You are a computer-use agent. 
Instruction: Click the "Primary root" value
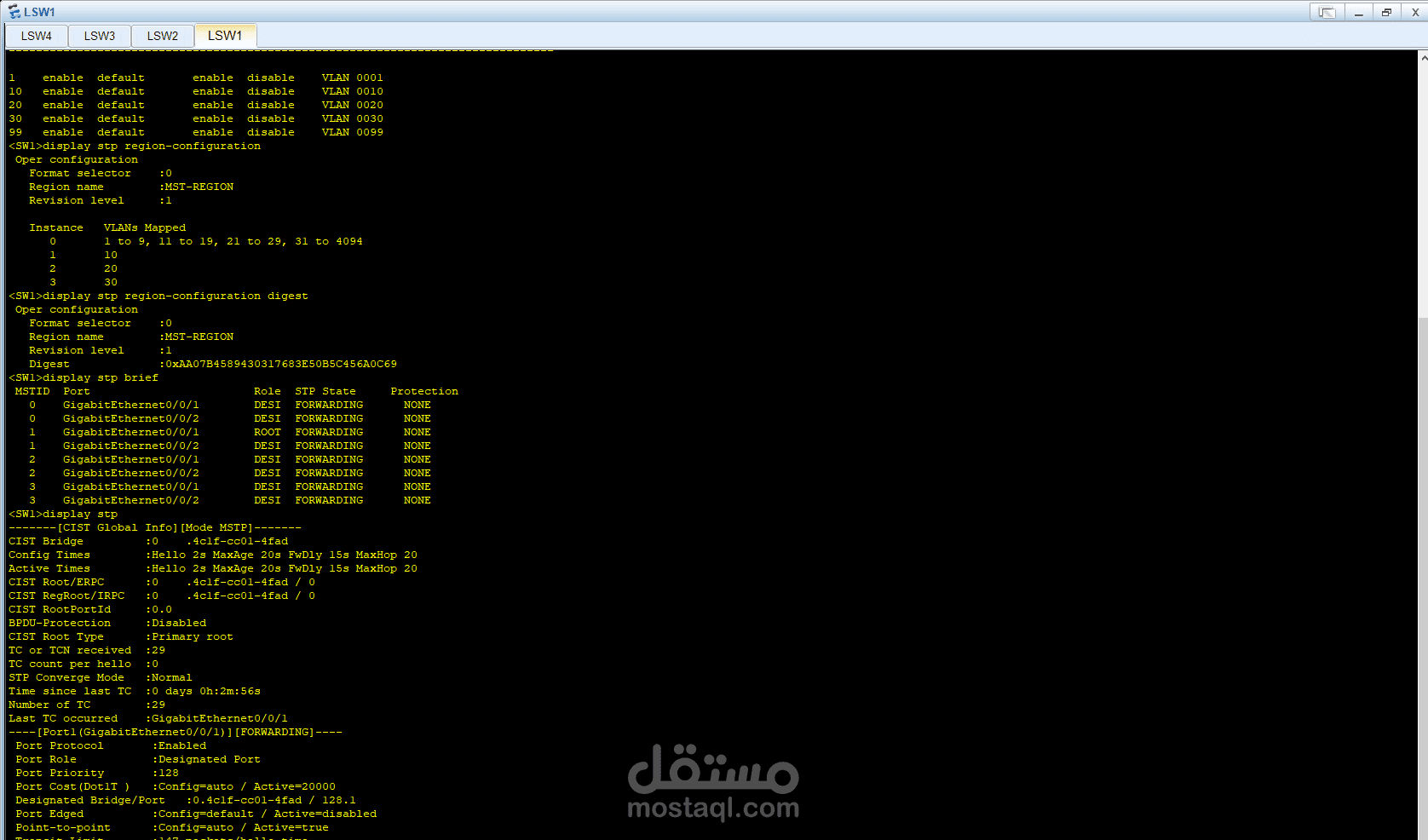(193, 636)
